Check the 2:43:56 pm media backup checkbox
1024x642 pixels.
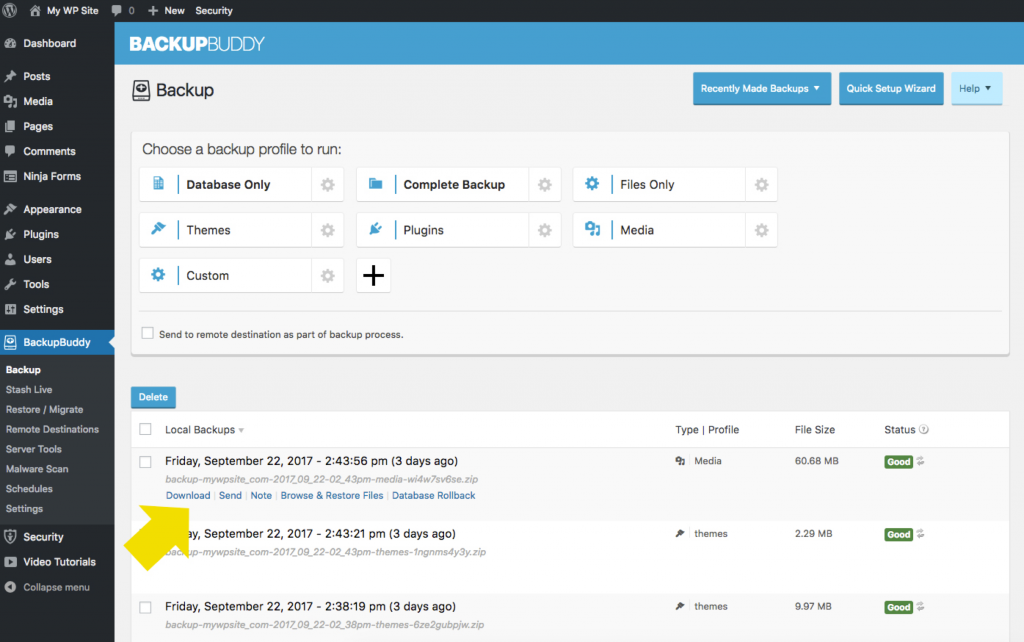click(145, 462)
